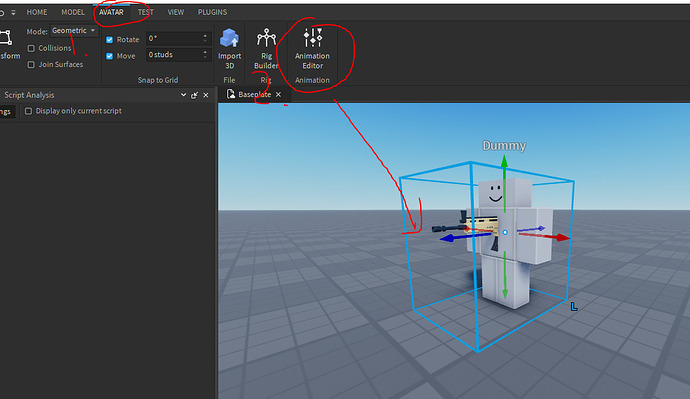
Task: Open the PLUGINS ribbon tab
Action: pyautogui.click(x=212, y=12)
